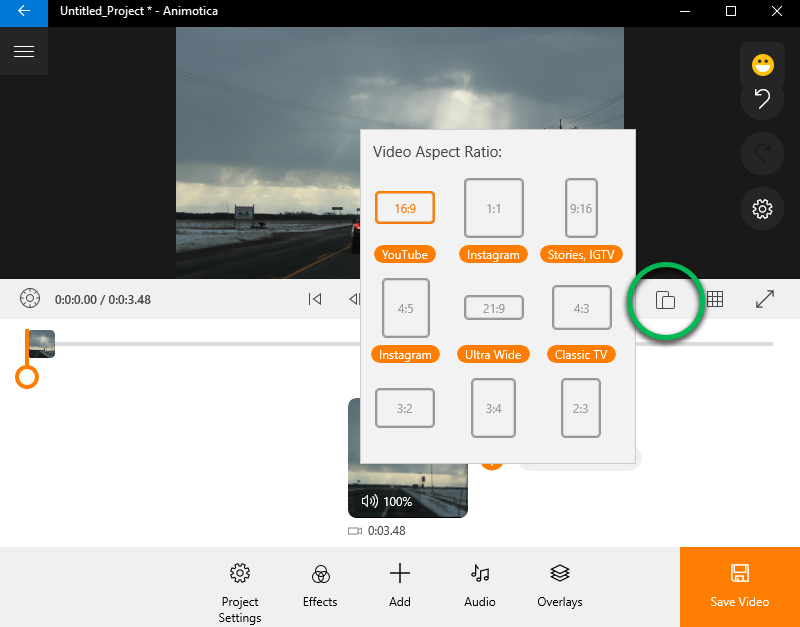Image resolution: width=800 pixels, height=627 pixels.
Task: Select the 16:9 aspect ratio
Action: point(405,208)
